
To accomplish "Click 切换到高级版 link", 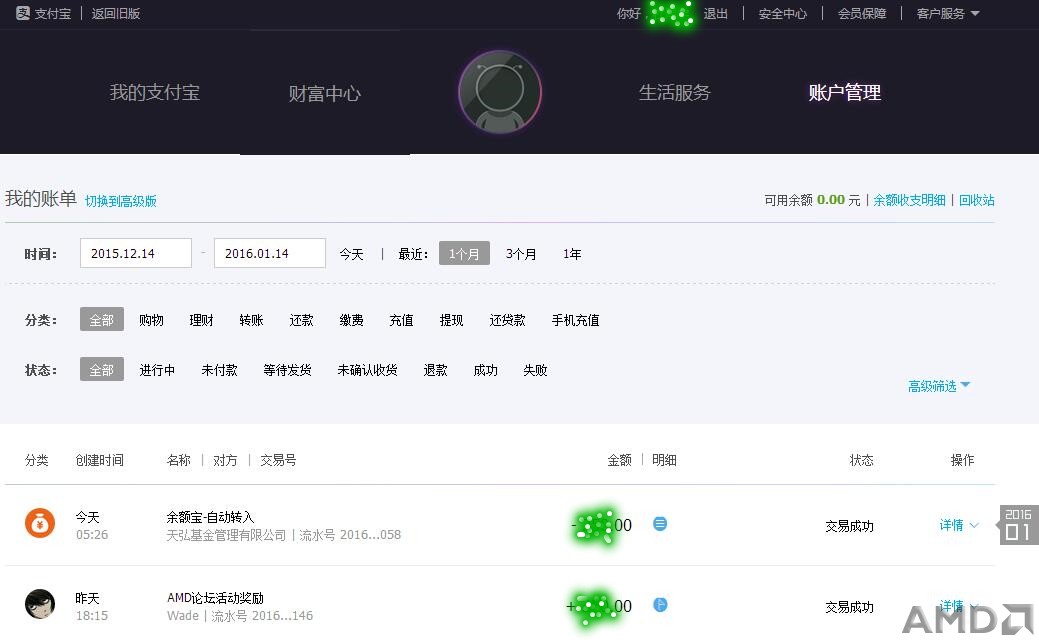I will point(121,201).
